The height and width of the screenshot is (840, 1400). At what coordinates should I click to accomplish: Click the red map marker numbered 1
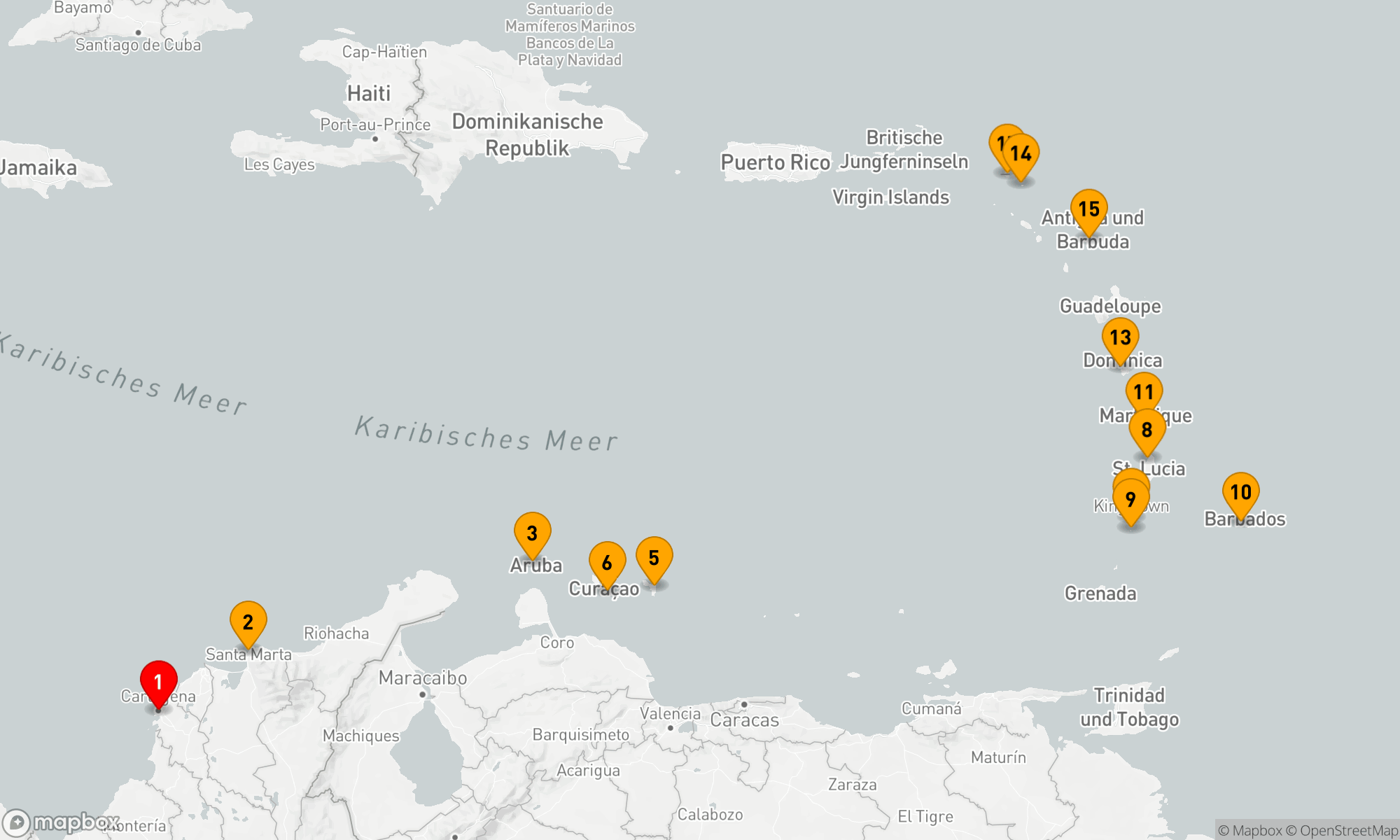coord(158,680)
